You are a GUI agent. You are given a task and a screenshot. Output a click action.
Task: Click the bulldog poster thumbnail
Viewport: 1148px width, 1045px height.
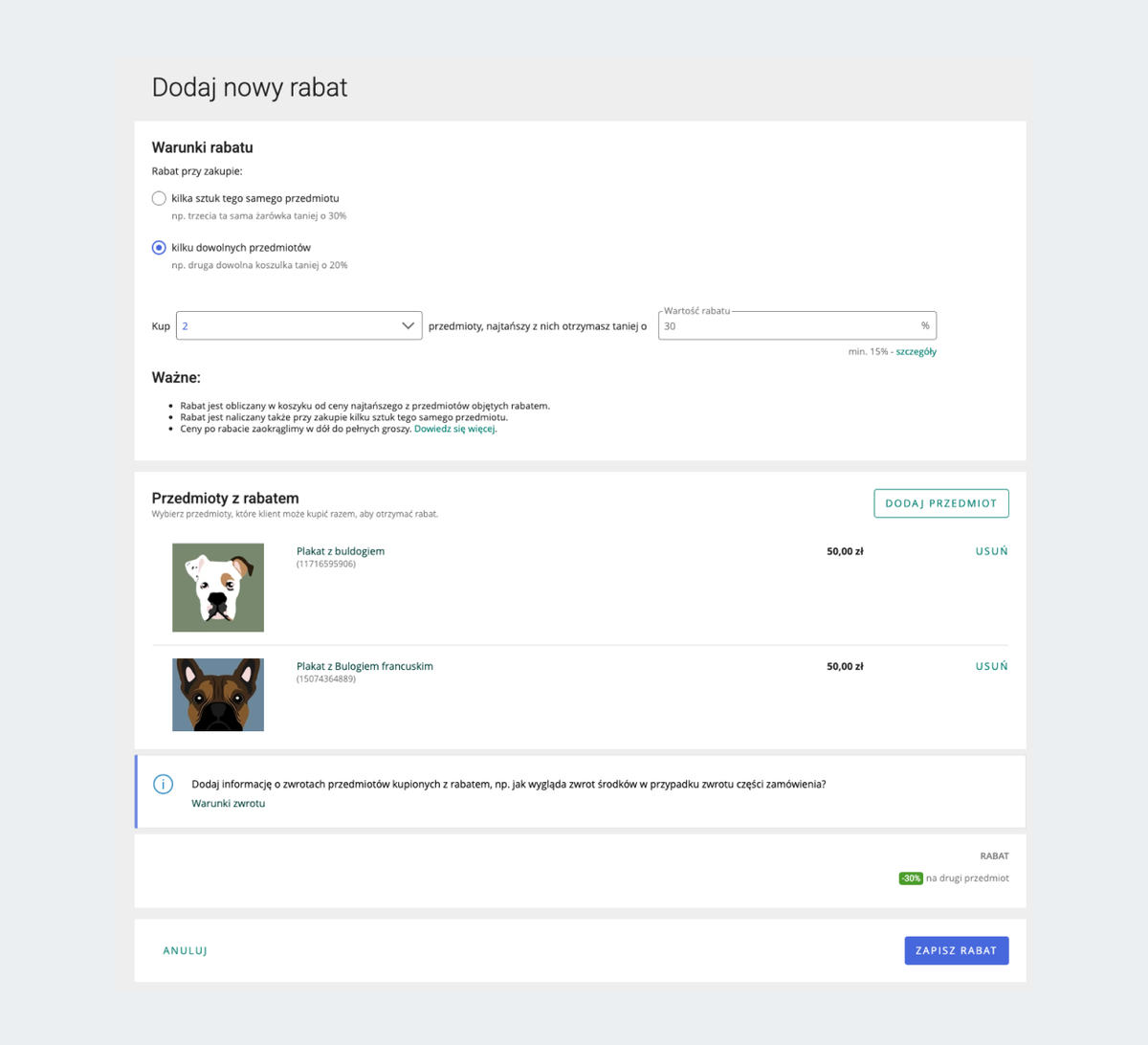218,588
